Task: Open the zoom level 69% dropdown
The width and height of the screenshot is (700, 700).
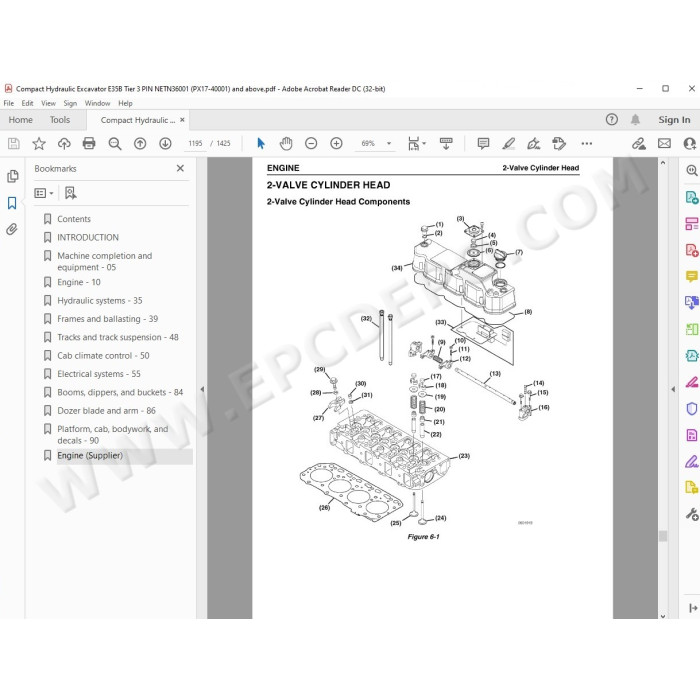Action: [389, 143]
